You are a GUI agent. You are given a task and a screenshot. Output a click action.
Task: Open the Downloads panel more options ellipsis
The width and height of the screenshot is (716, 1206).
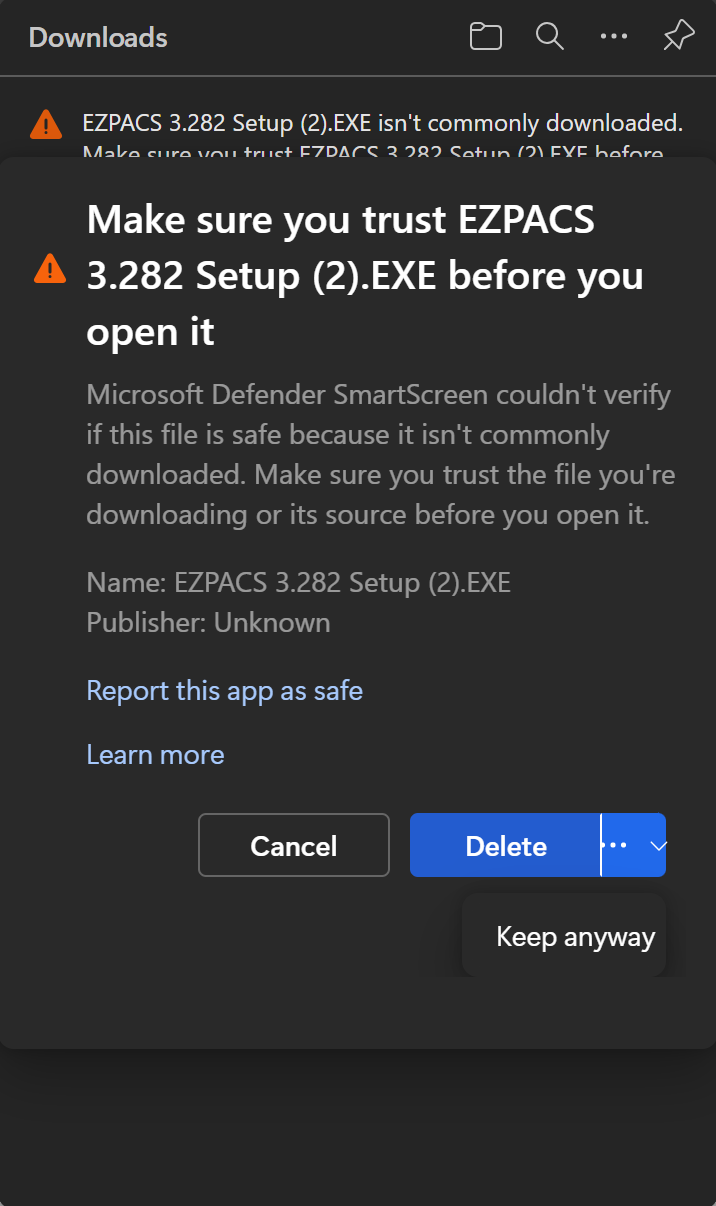(x=613, y=37)
